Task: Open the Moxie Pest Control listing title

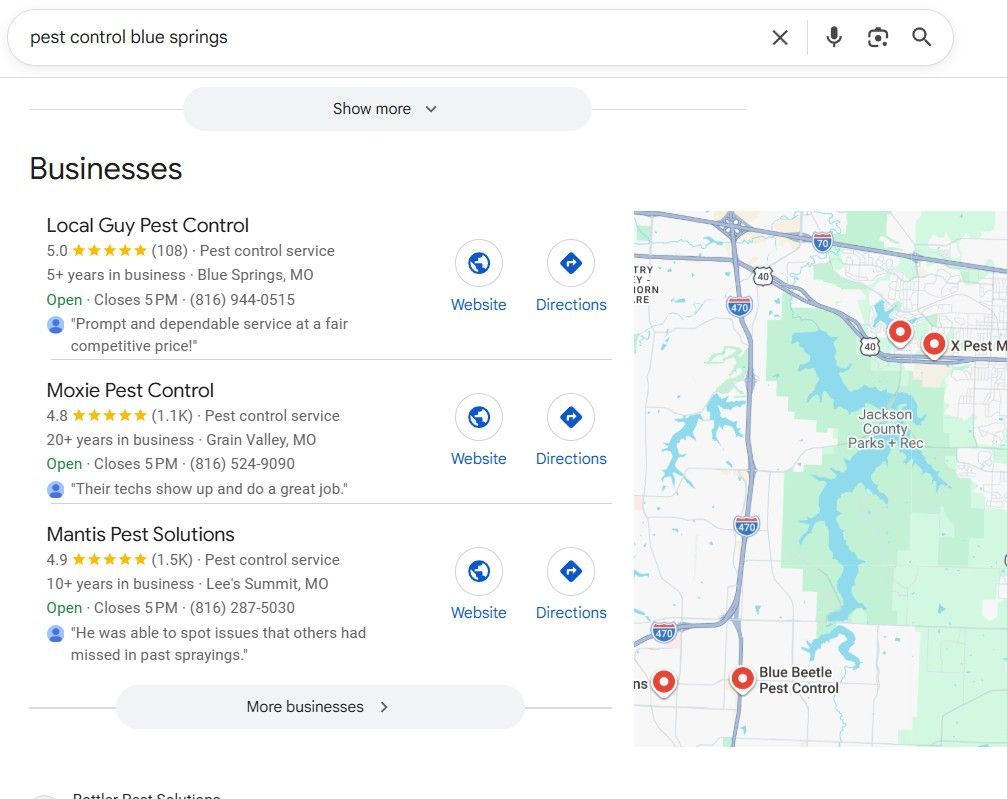Action: 130,391
